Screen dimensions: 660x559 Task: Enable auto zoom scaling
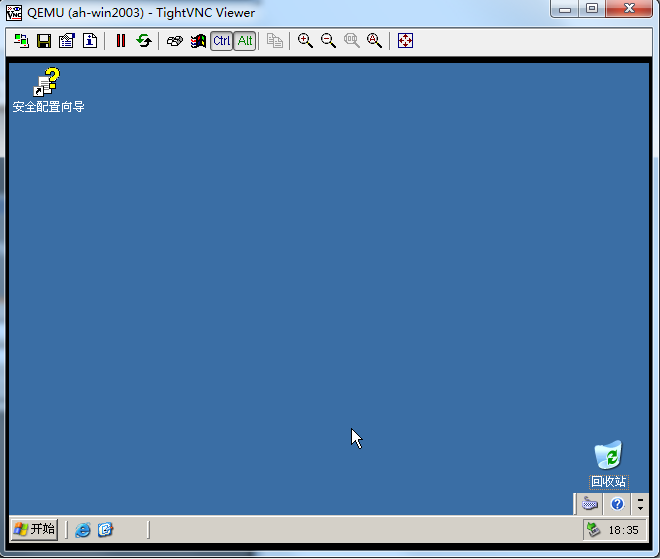tap(374, 41)
